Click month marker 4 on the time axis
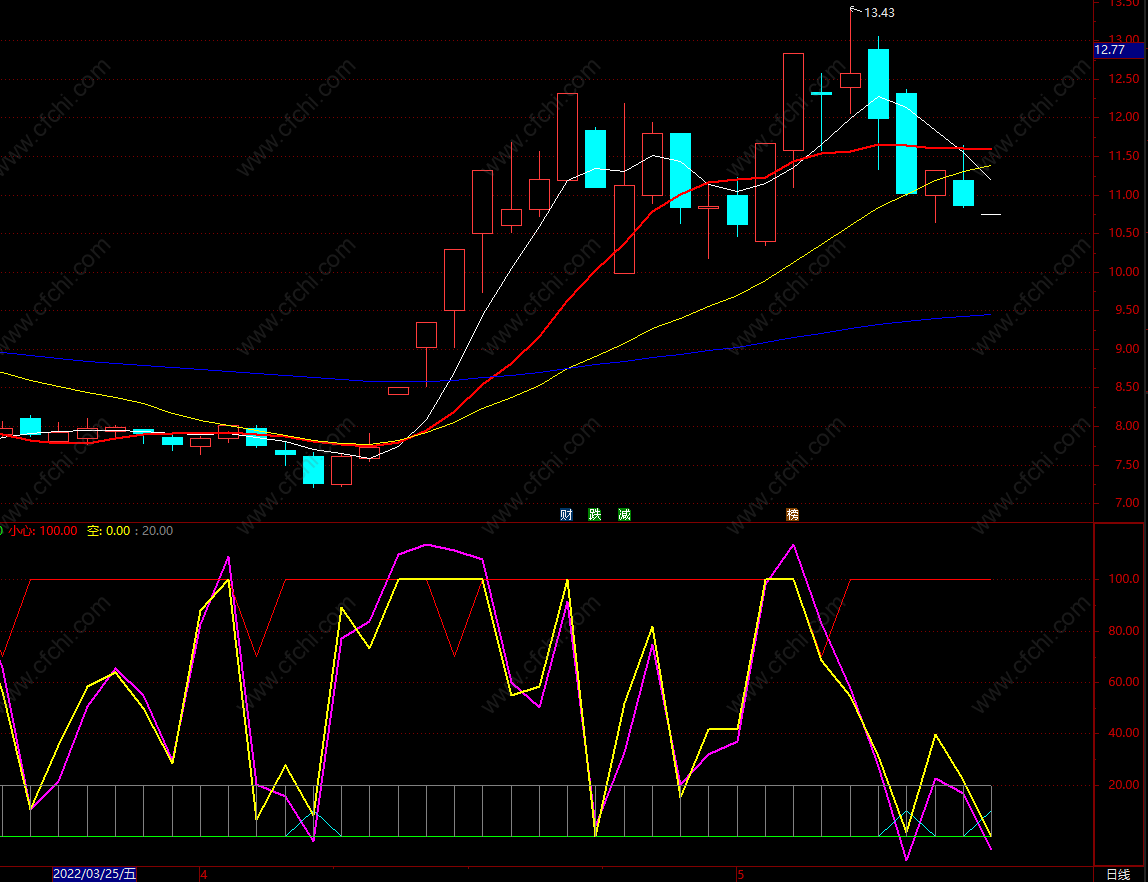Screen dimensions: 1148x882 204,875
